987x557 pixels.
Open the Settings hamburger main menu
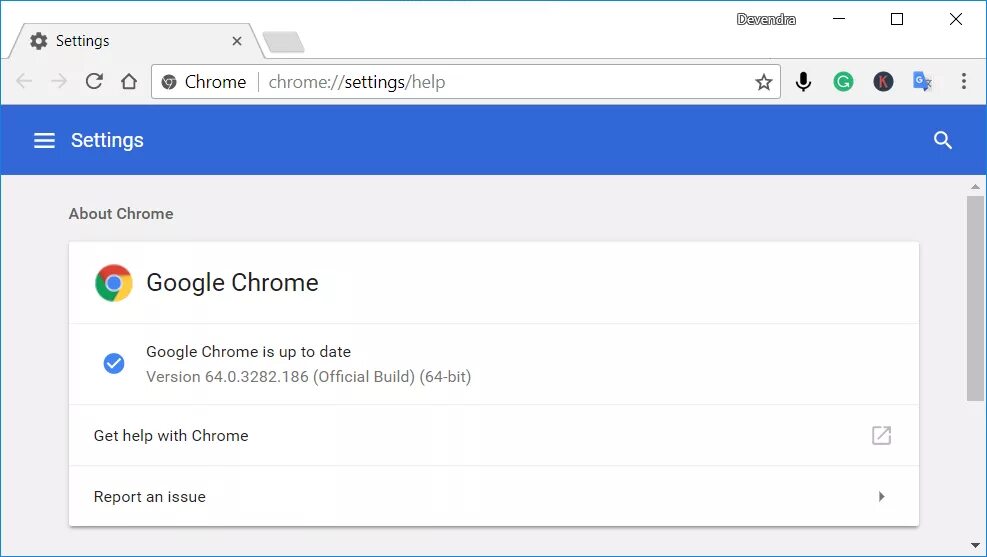point(44,140)
